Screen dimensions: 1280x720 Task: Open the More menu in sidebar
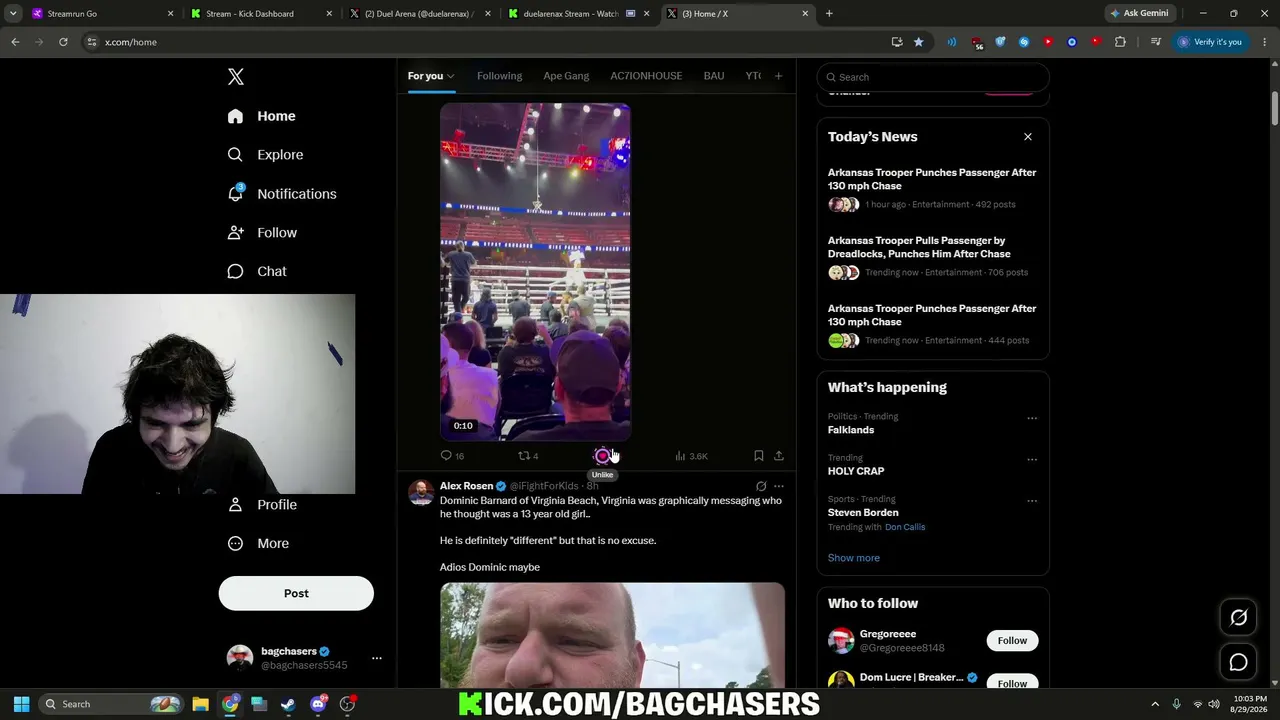tap(258, 544)
